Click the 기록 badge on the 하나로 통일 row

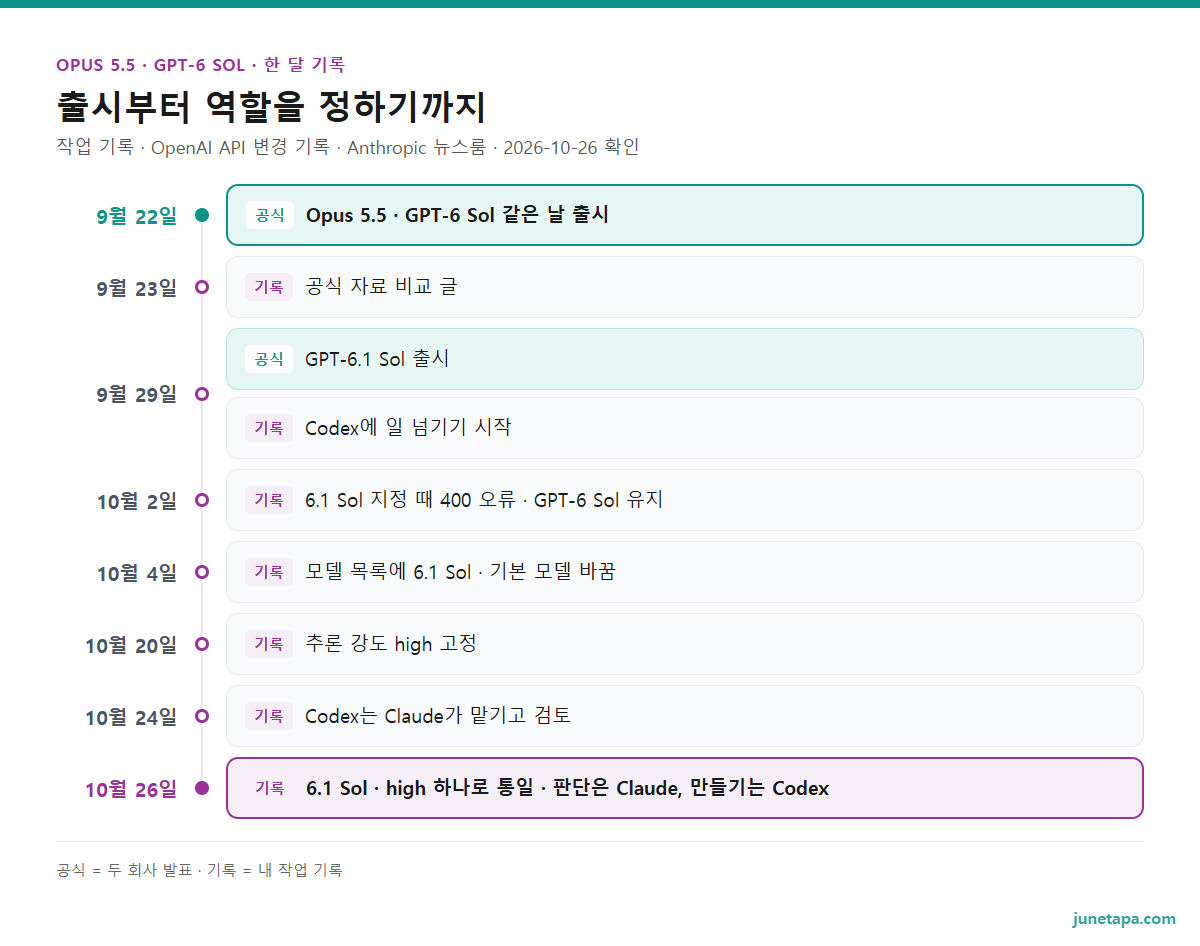pyautogui.click(x=270, y=788)
